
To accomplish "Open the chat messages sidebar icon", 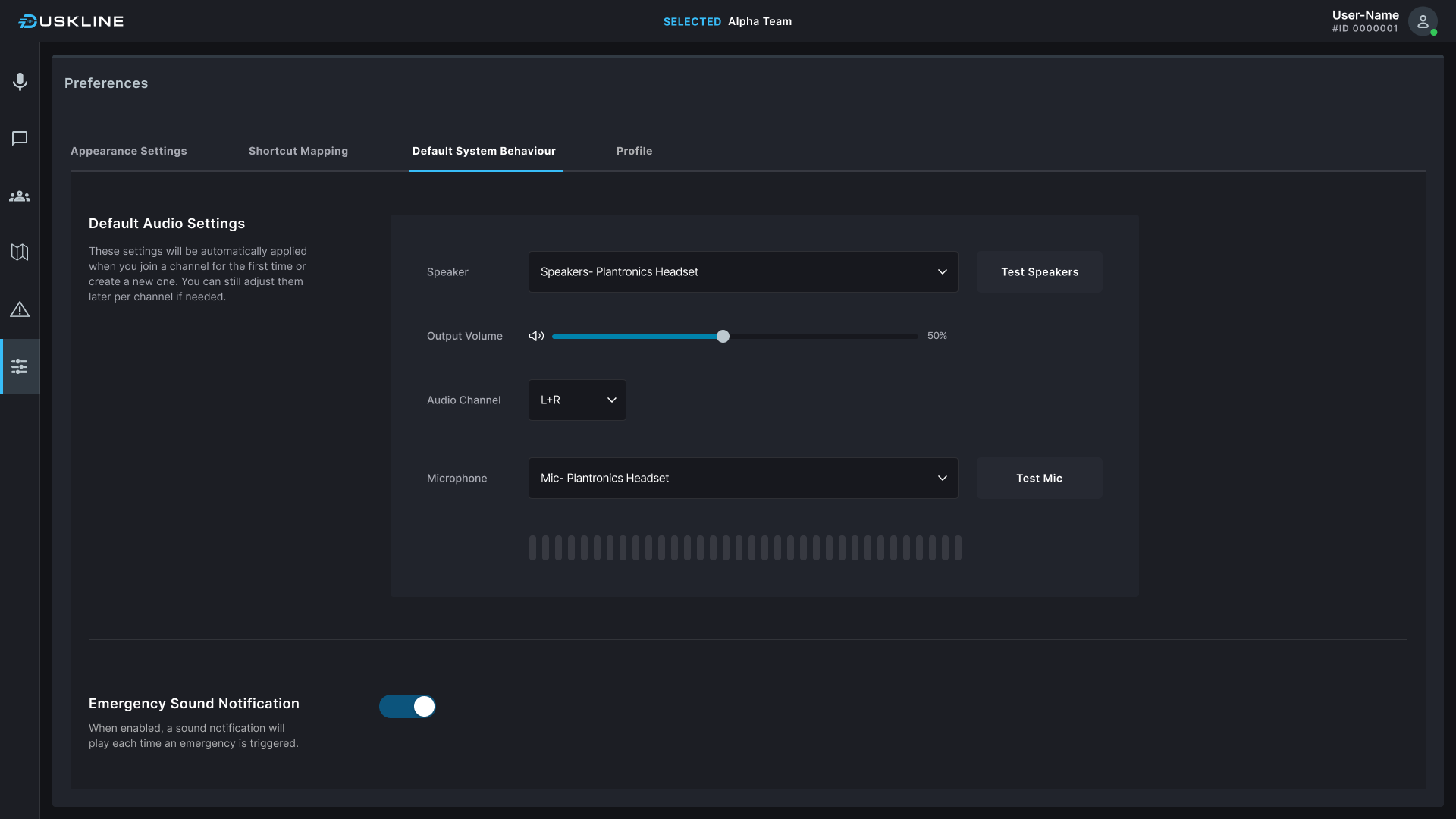I will point(20,138).
